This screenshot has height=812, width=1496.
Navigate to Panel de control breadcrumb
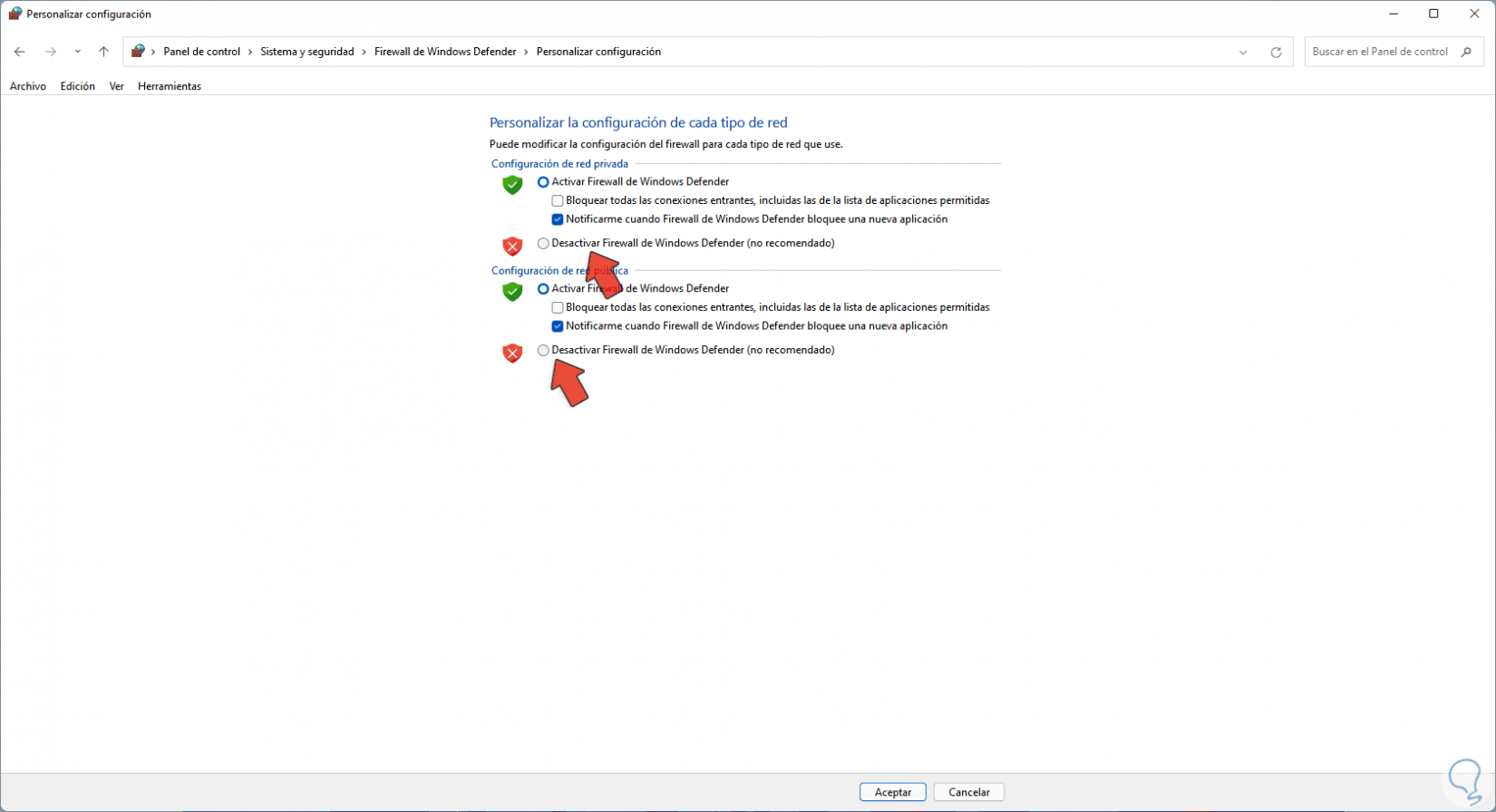pyautogui.click(x=202, y=52)
